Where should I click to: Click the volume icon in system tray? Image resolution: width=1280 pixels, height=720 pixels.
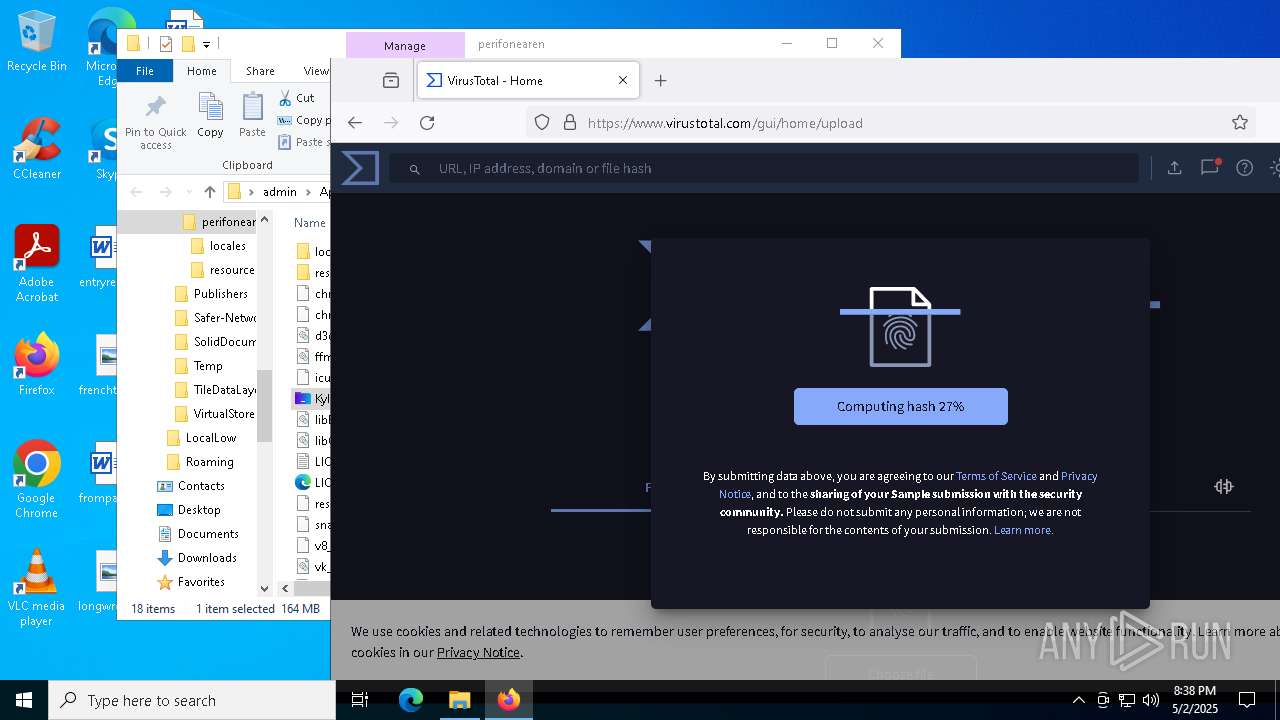(1151, 700)
